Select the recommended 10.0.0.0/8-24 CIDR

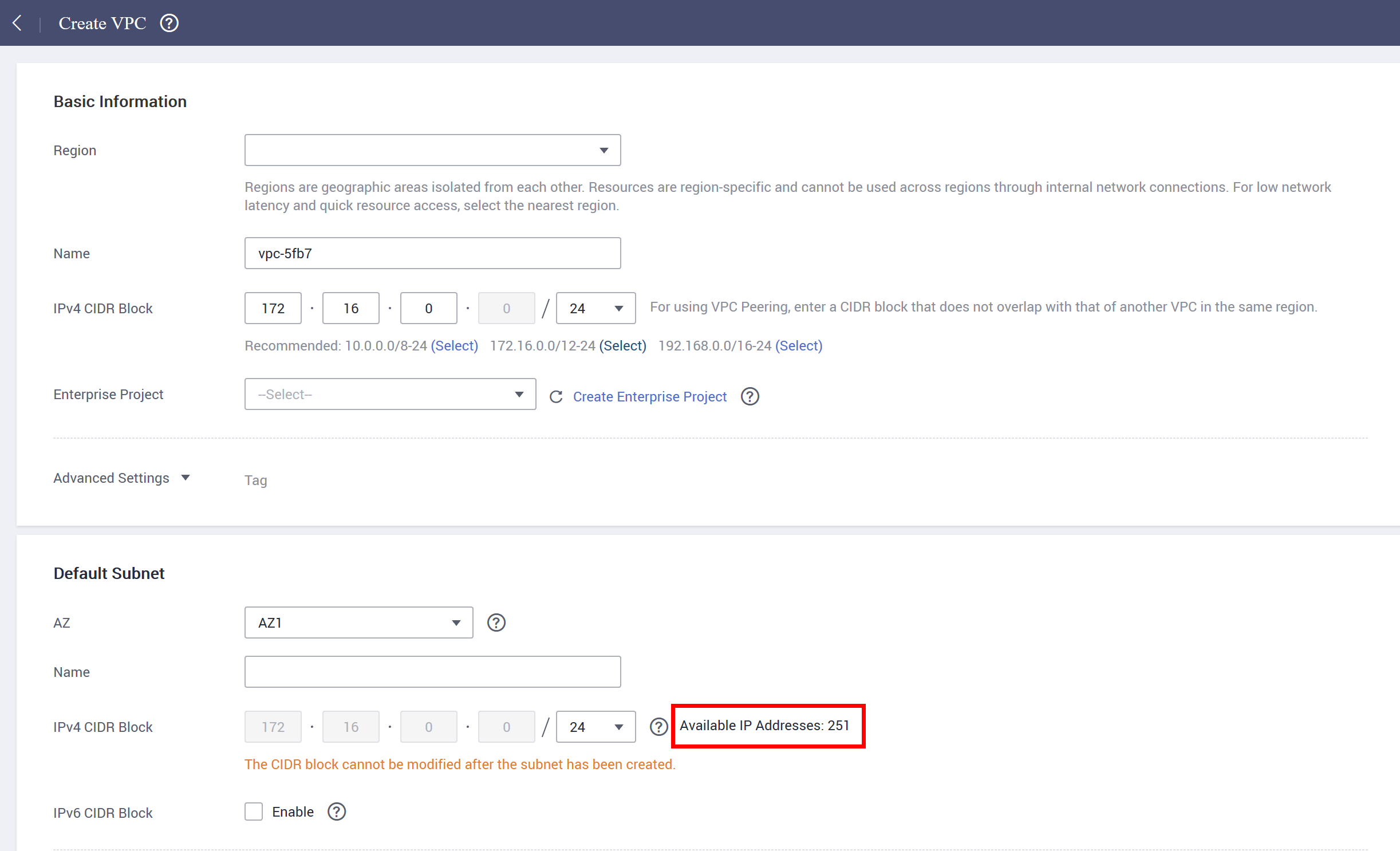454,345
